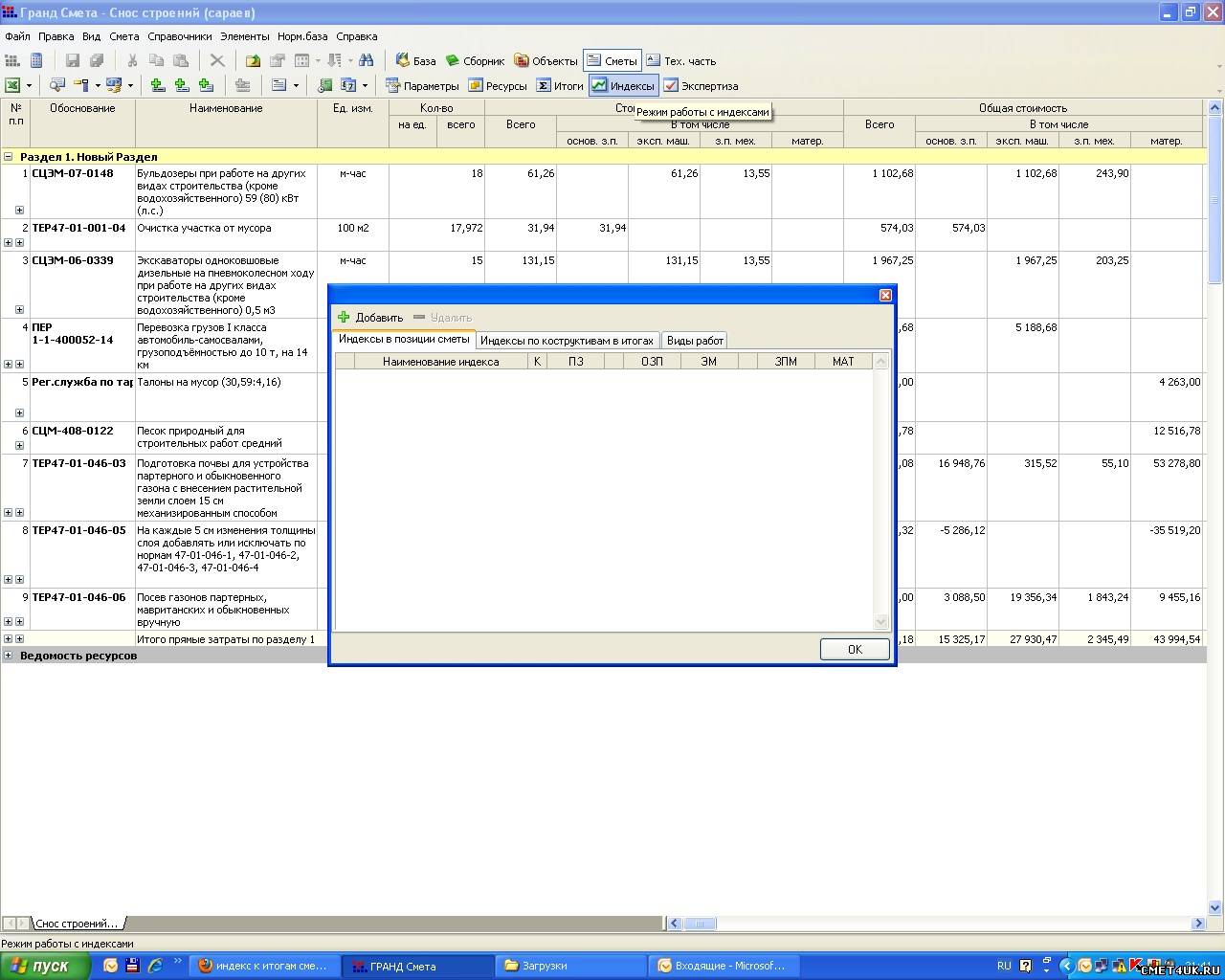This screenshot has height=980, width=1225.
Task: Collapse Раздел 1. Новый Раздел
Action: pyautogui.click(x=9, y=157)
